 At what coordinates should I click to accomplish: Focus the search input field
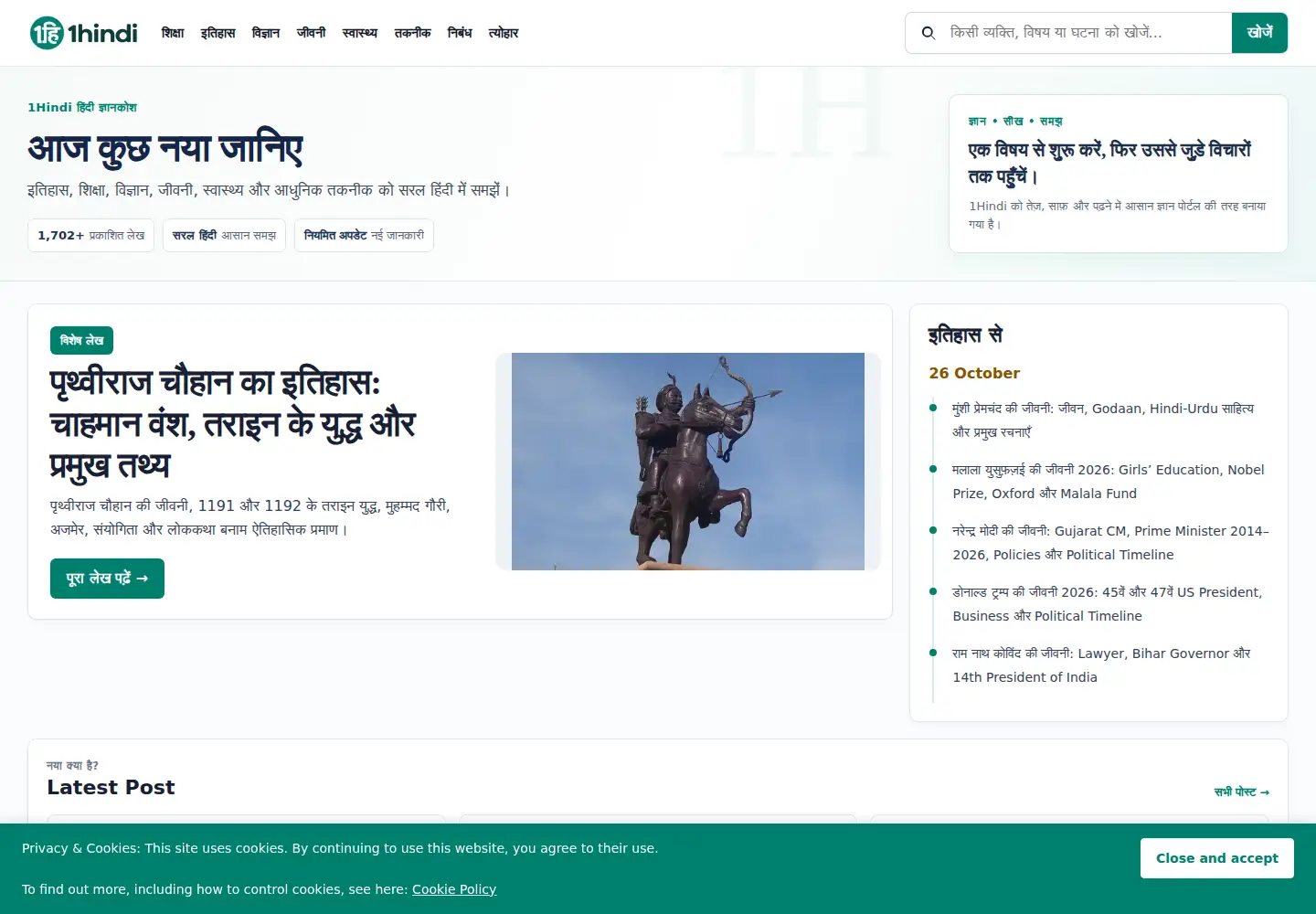tap(1086, 33)
